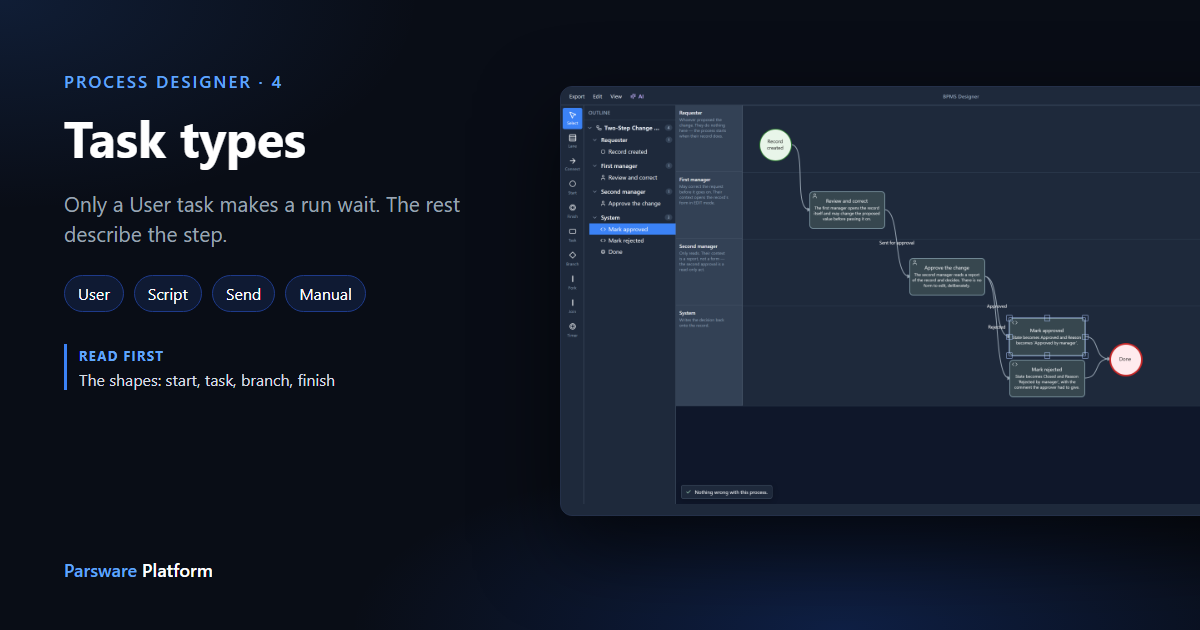Click the Record created start node
Viewport: 1200px width, 630px height.
(775, 144)
